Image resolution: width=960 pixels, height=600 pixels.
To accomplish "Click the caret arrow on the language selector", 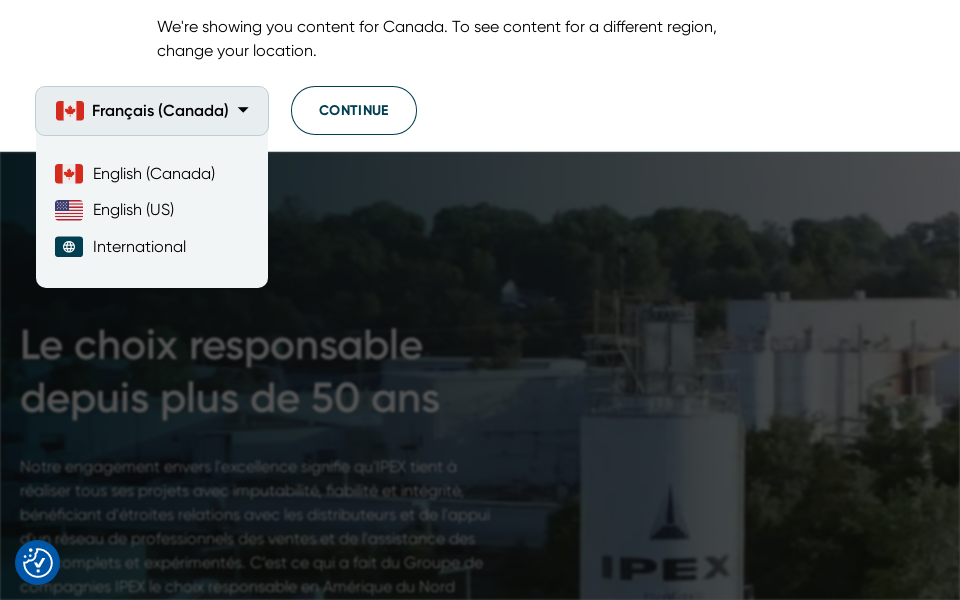I will point(242,111).
